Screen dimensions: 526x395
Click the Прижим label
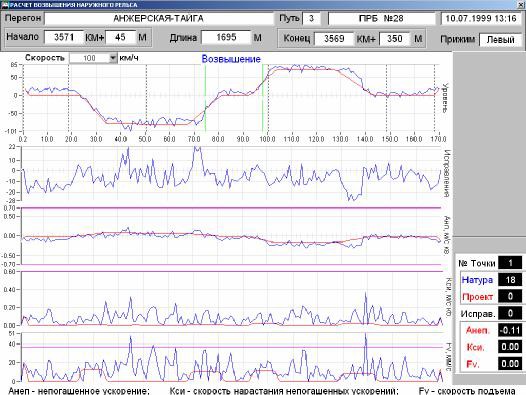(x=458, y=40)
